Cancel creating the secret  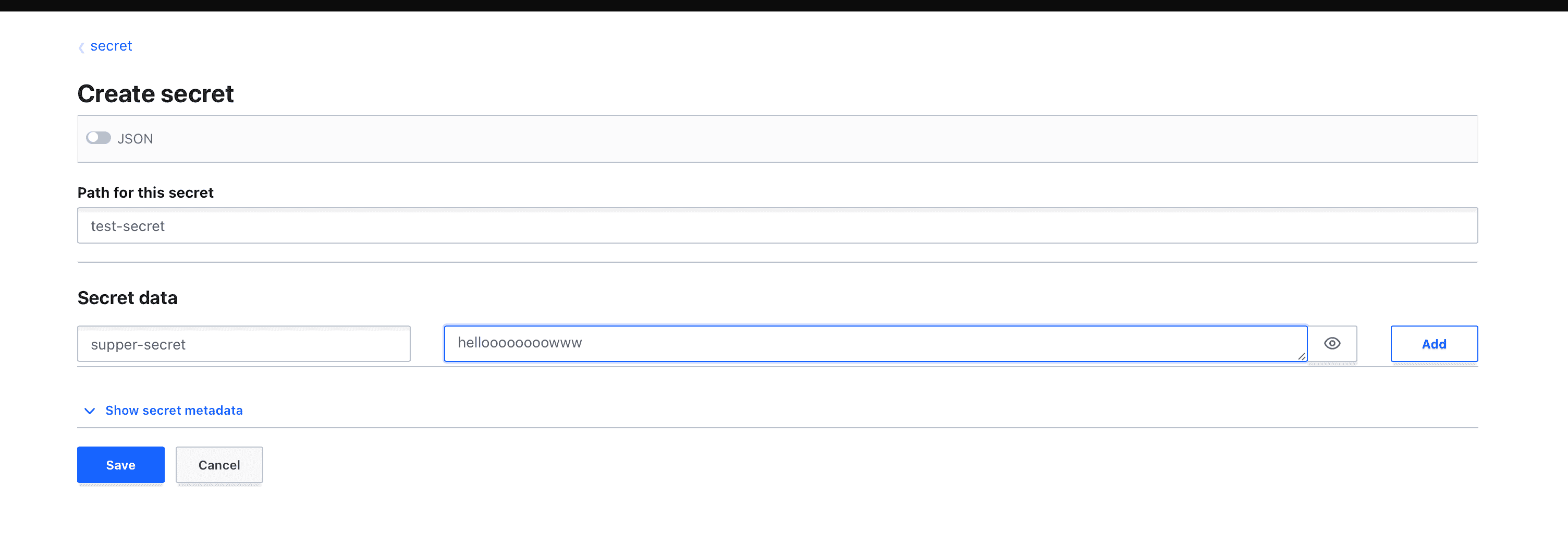click(x=219, y=464)
